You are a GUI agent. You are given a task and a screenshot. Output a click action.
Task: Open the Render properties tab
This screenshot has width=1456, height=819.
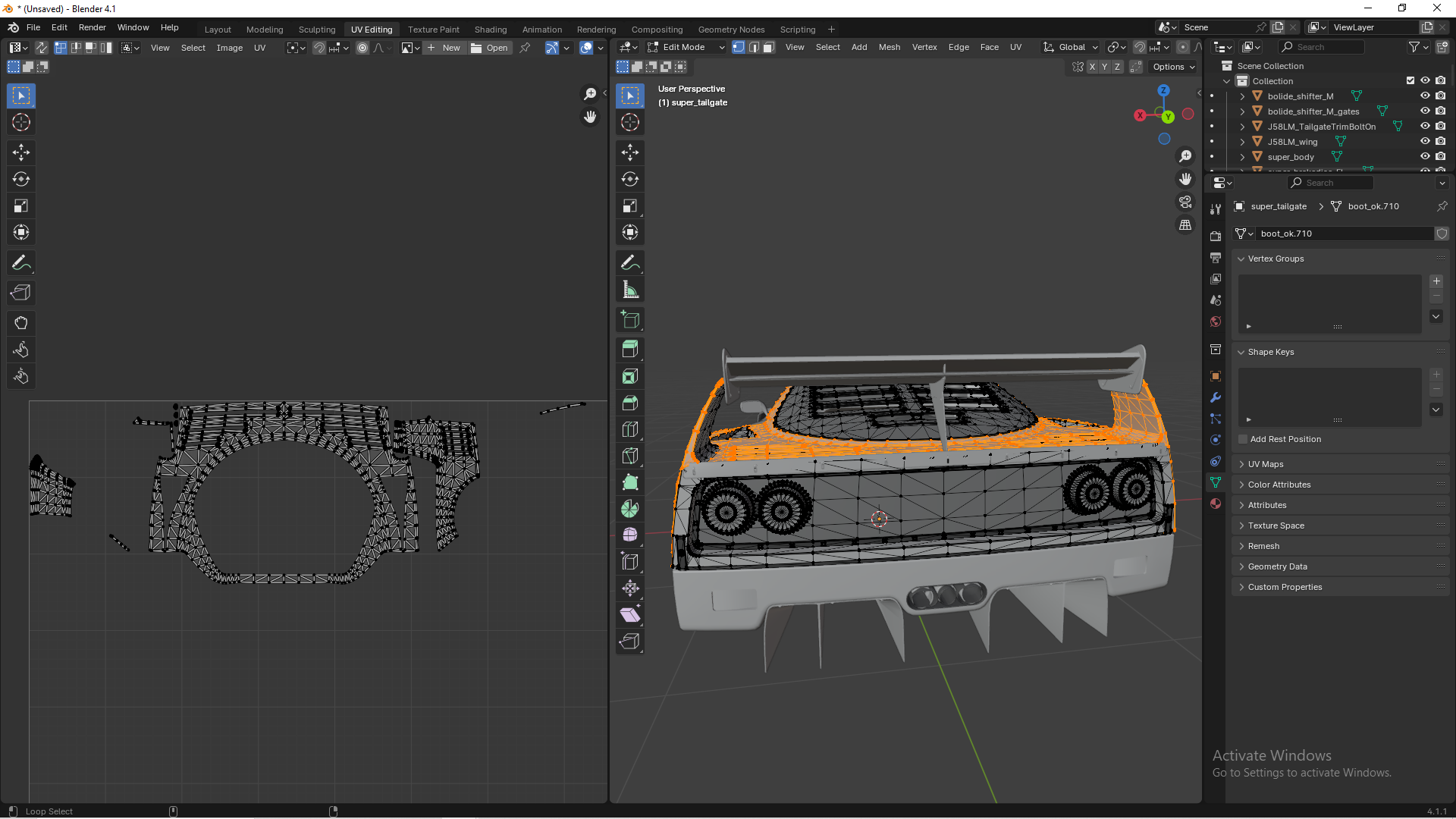pyautogui.click(x=1216, y=237)
